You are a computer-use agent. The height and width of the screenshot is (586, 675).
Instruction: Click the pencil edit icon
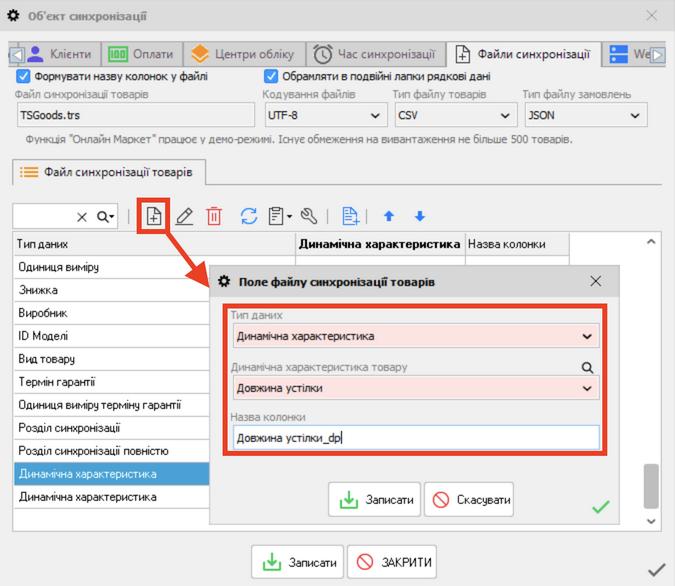(x=184, y=216)
